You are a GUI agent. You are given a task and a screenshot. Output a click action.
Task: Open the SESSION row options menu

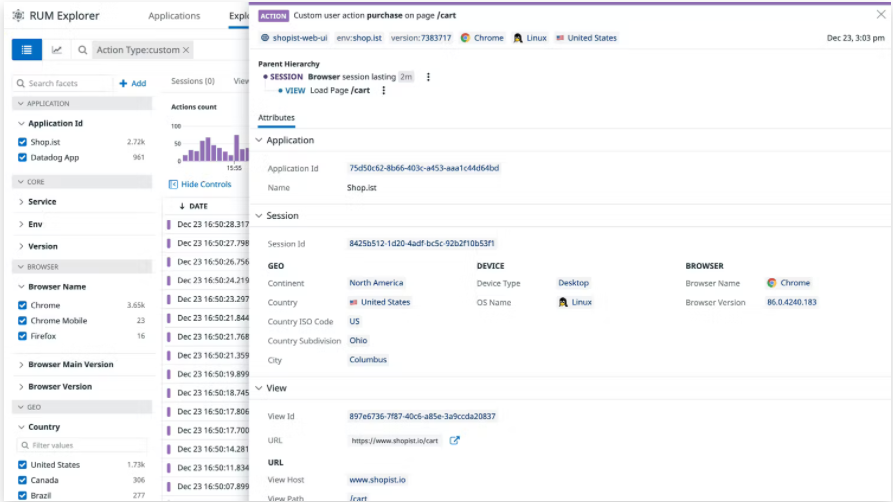(x=428, y=77)
